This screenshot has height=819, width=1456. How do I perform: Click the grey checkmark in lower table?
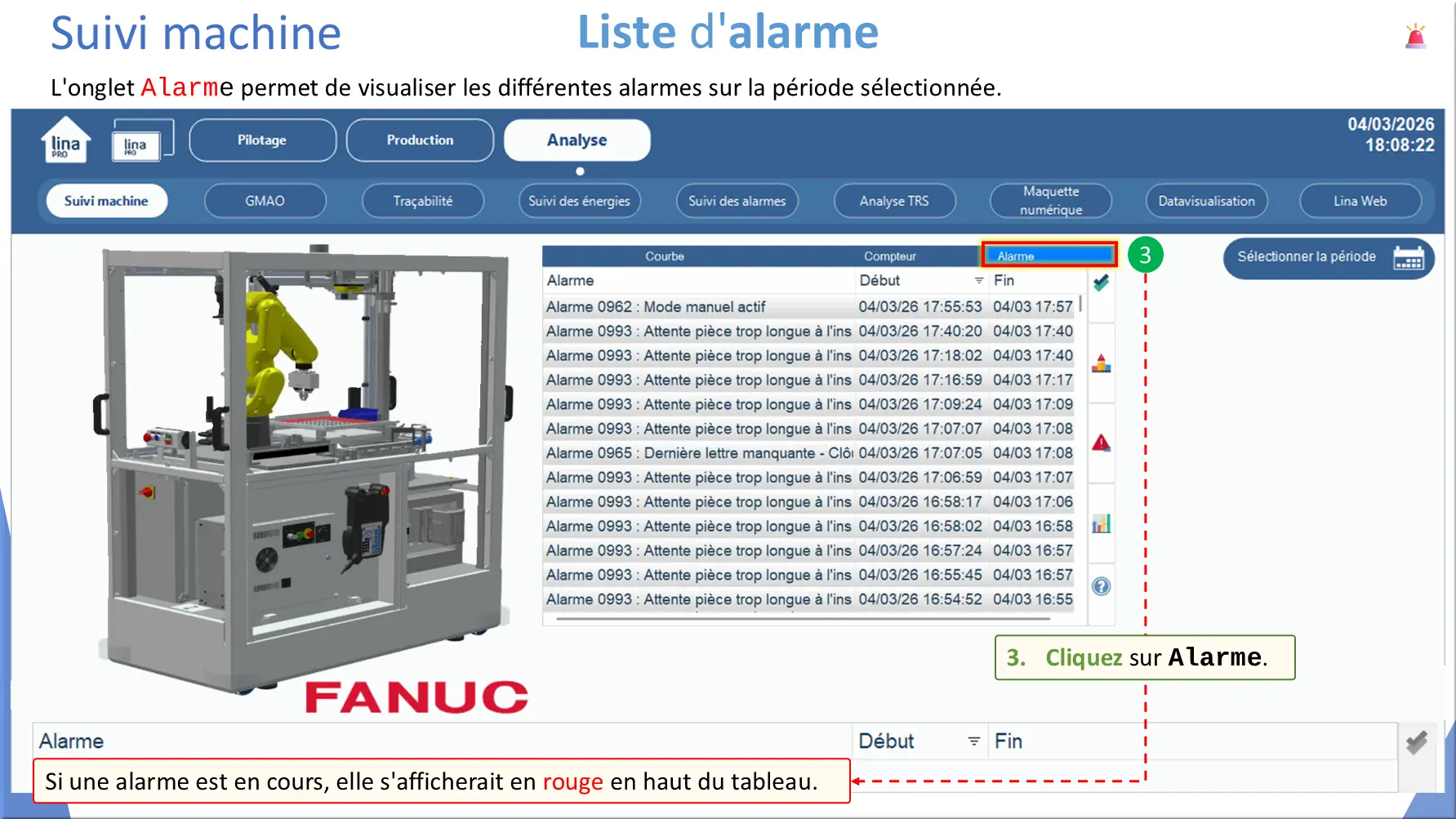(1417, 741)
